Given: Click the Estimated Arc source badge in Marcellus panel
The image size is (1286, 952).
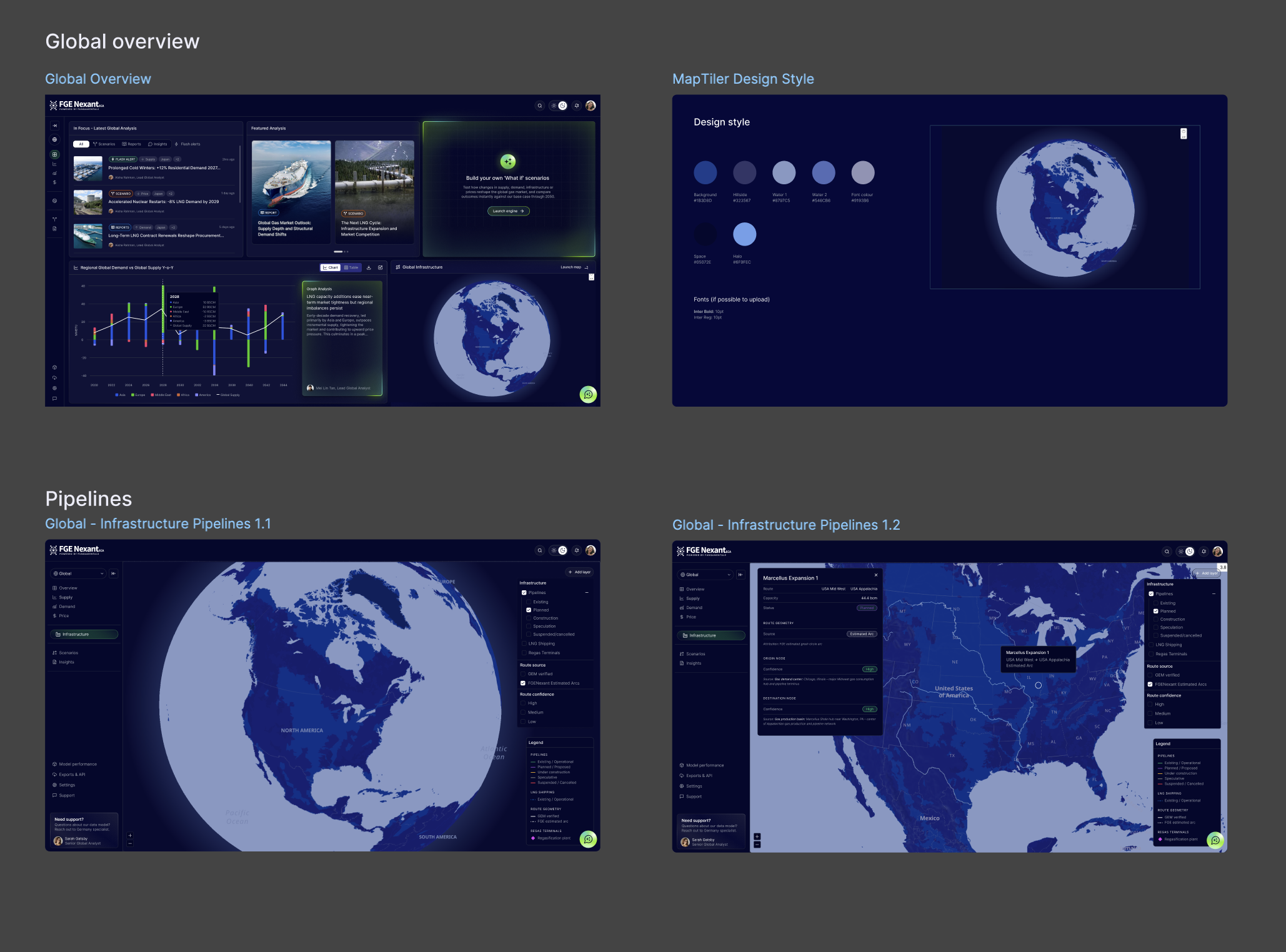Looking at the screenshot, I should [862, 634].
